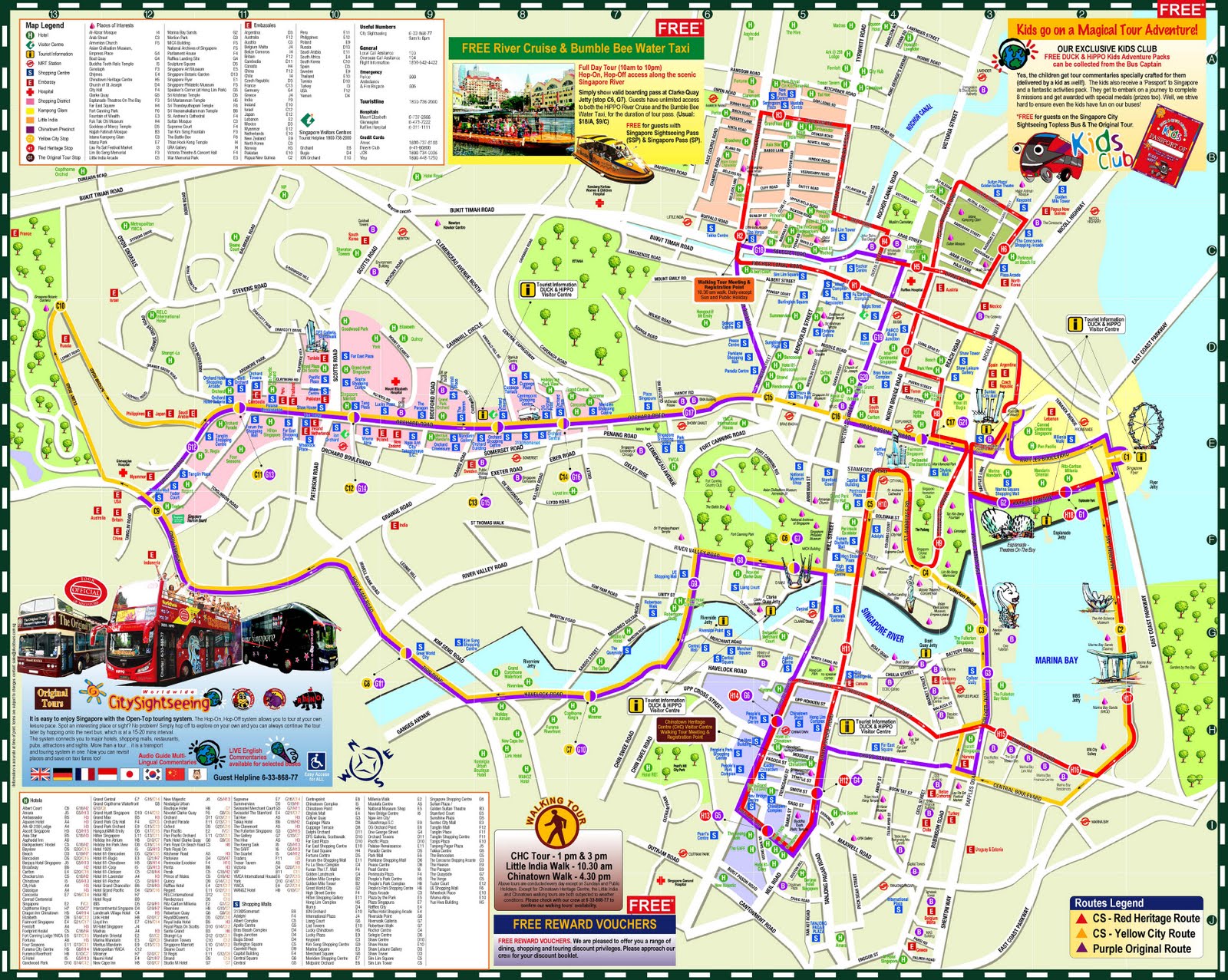The width and height of the screenshot is (1228, 980).
Task: Click the red triangle for Red Heritage Route
Action: coord(1081,919)
